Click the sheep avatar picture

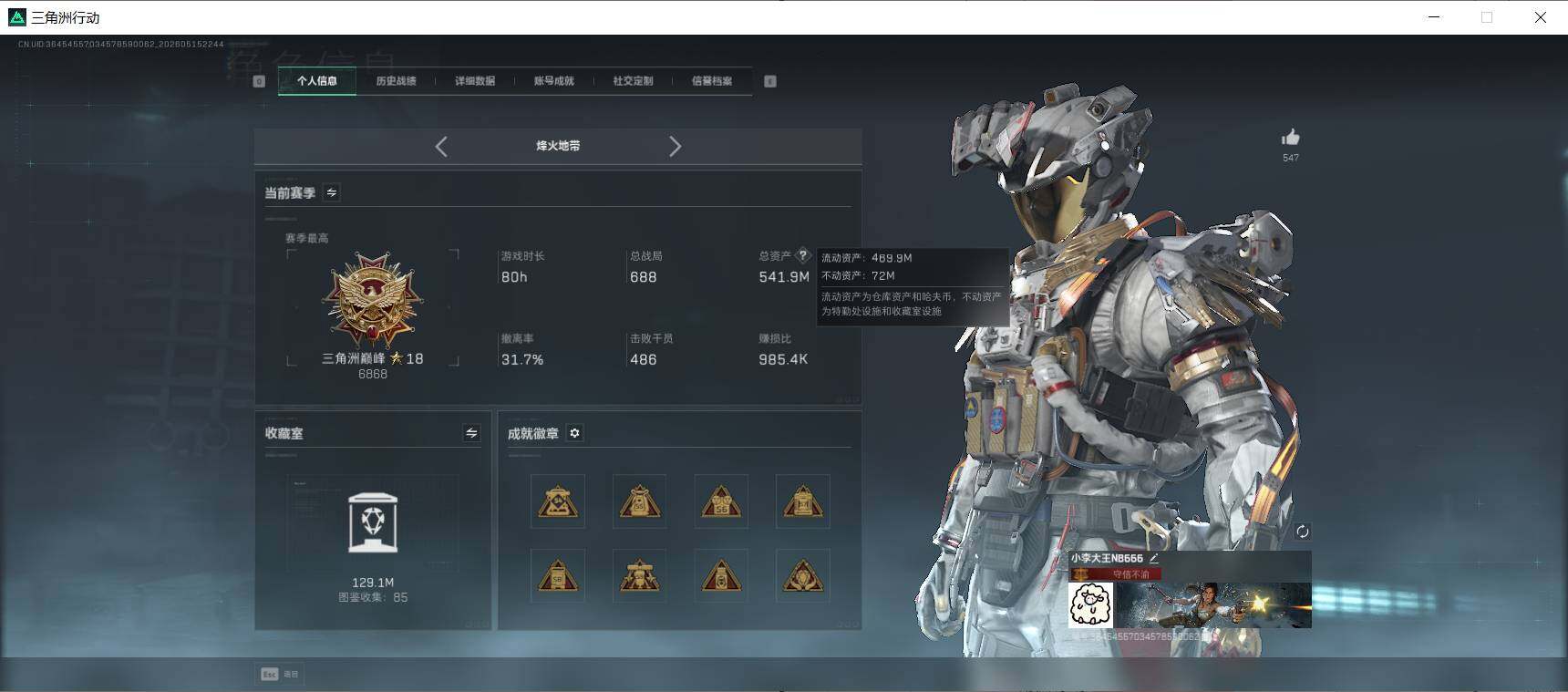[x=1090, y=605]
